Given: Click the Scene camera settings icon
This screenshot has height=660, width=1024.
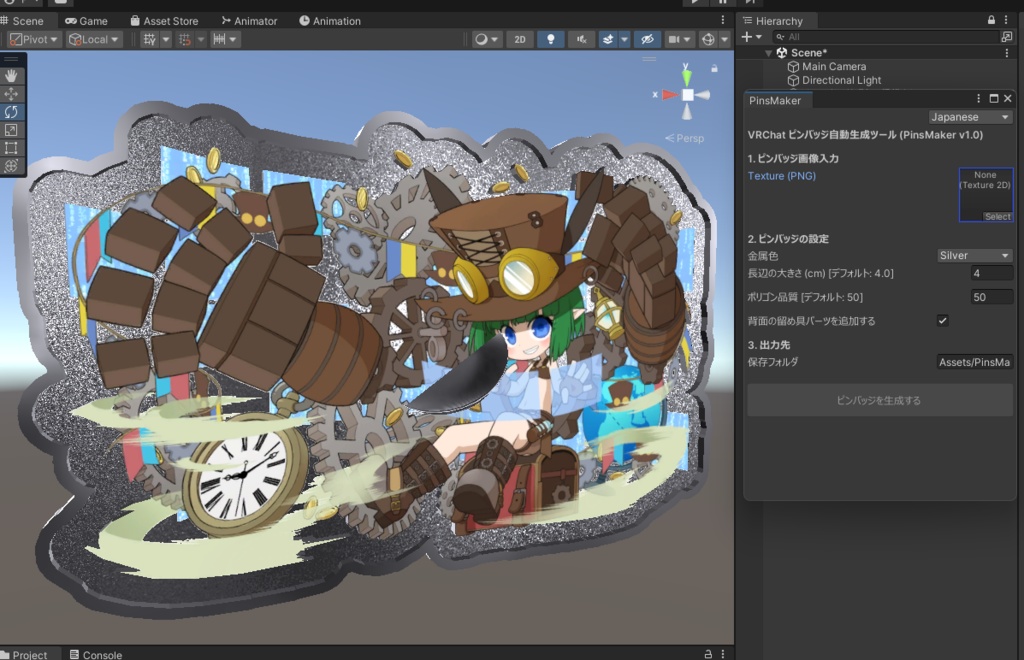Looking at the screenshot, I should click(673, 39).
